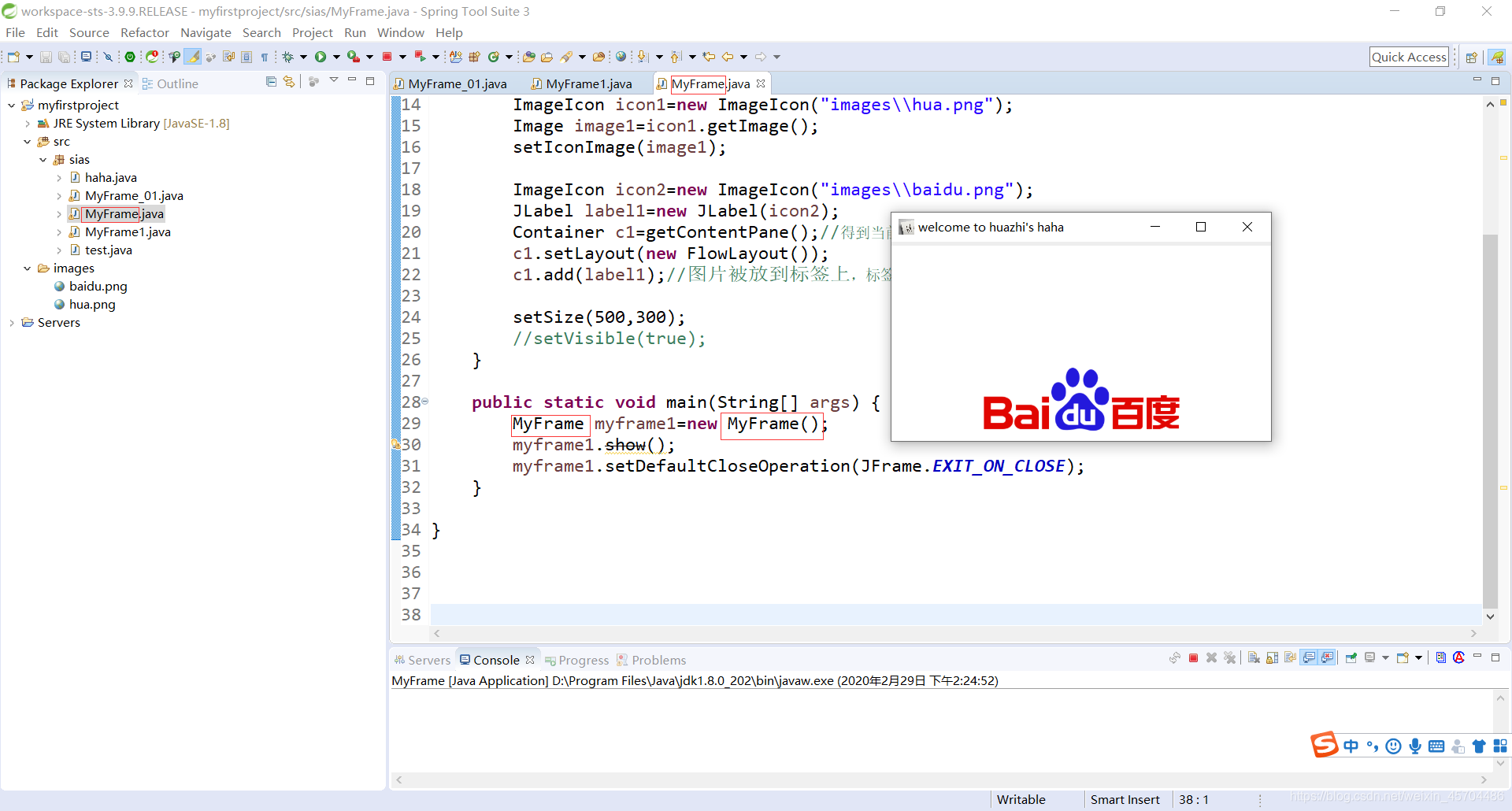The height and width of the screenshot is (811, 1512).
Task: Open the Navigate menu
Action: [206, 32]
